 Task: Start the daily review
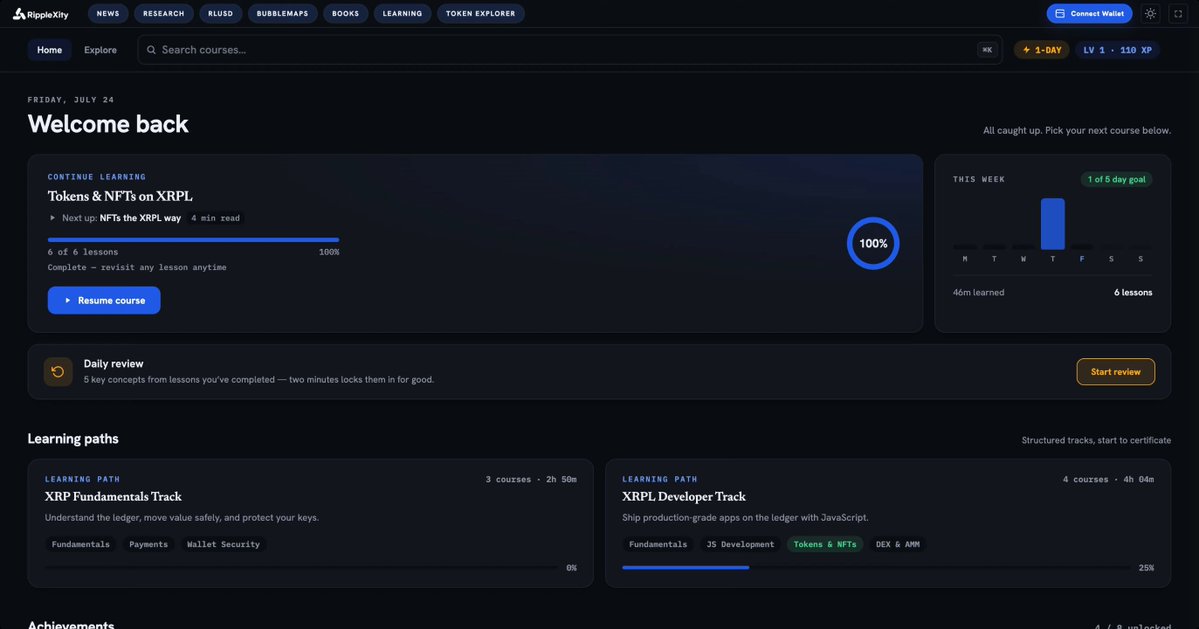[x=1116, y=371]
